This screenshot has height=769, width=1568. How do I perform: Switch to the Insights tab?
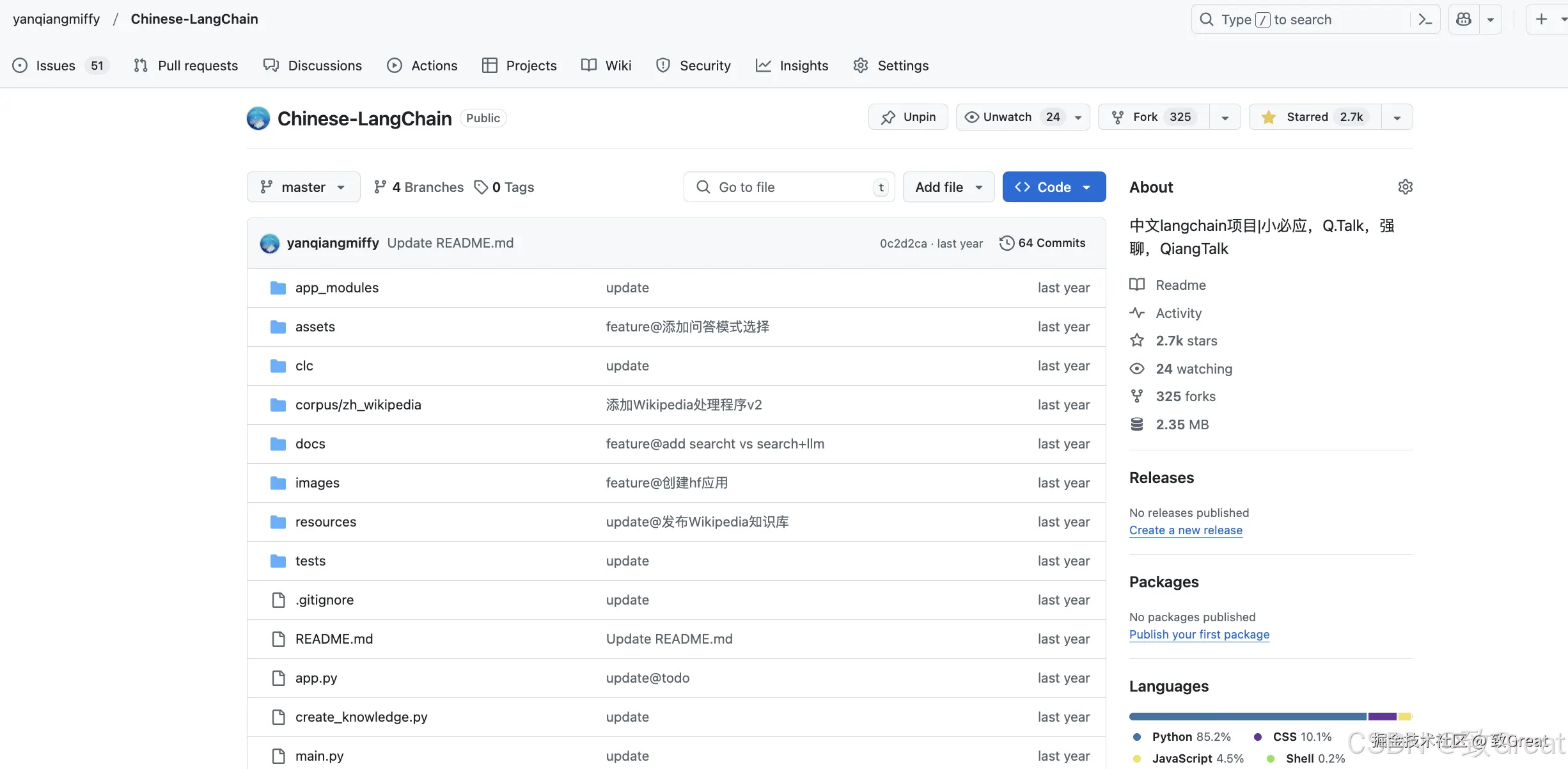coord(792,65)
